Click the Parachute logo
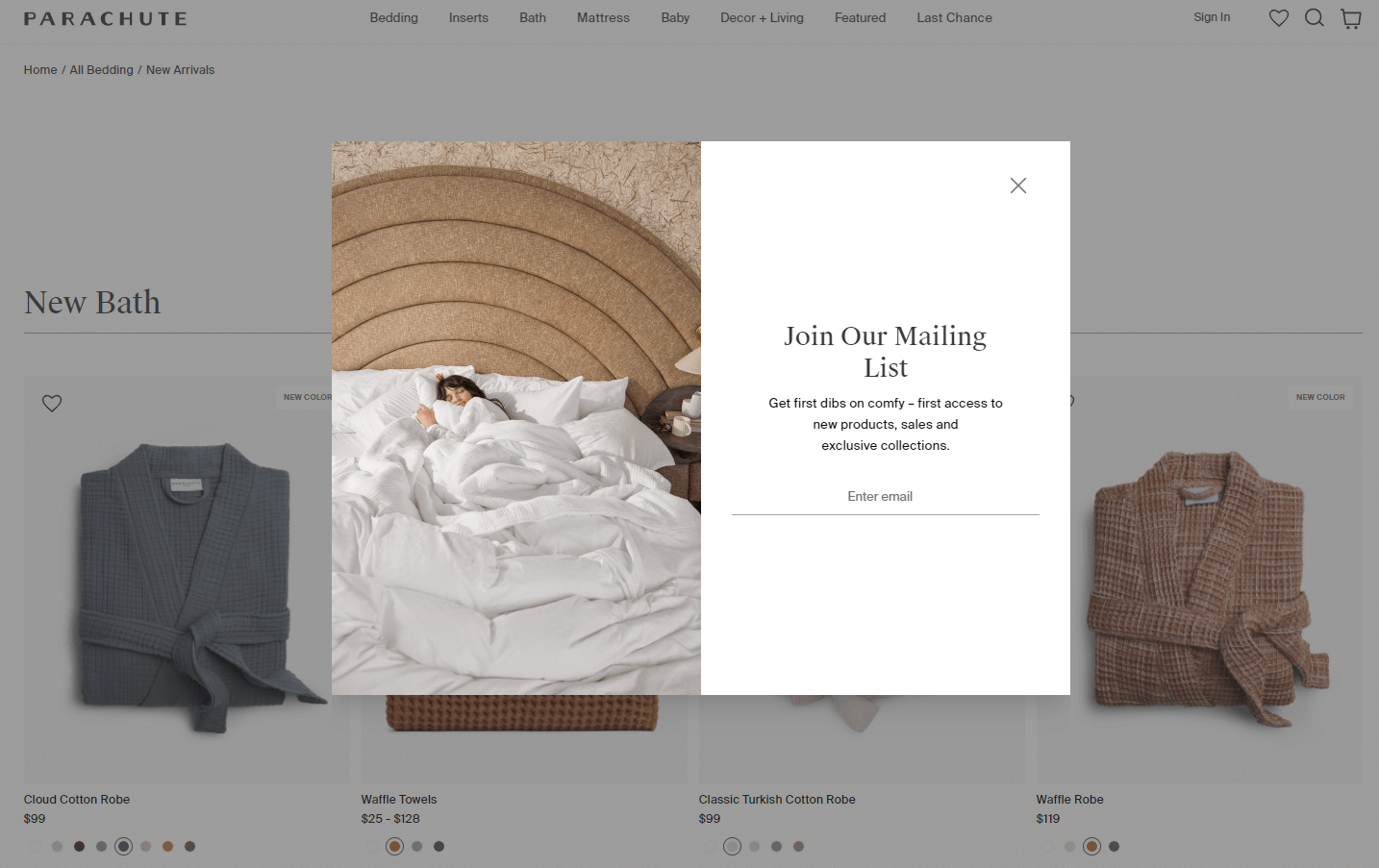The image size is (1379, 868). [x=106, y=18]
